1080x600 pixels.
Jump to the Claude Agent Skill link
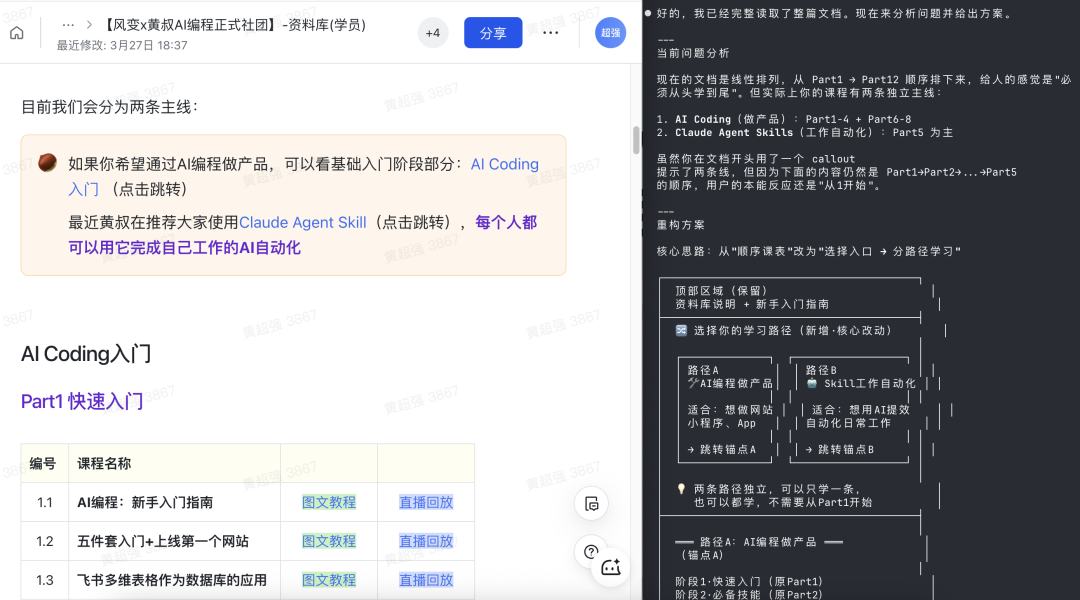point(302,223)
